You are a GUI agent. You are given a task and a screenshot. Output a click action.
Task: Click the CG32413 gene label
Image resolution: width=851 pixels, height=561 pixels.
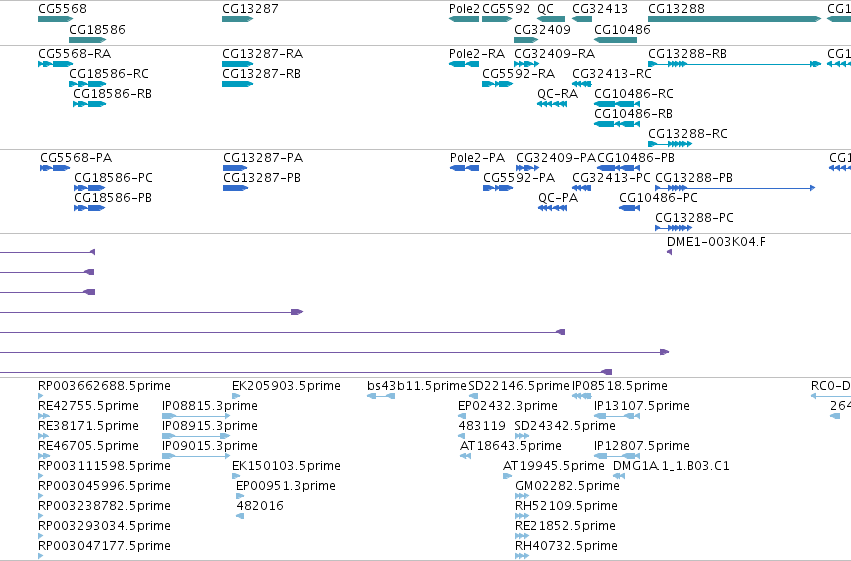(x=600, y=9)
